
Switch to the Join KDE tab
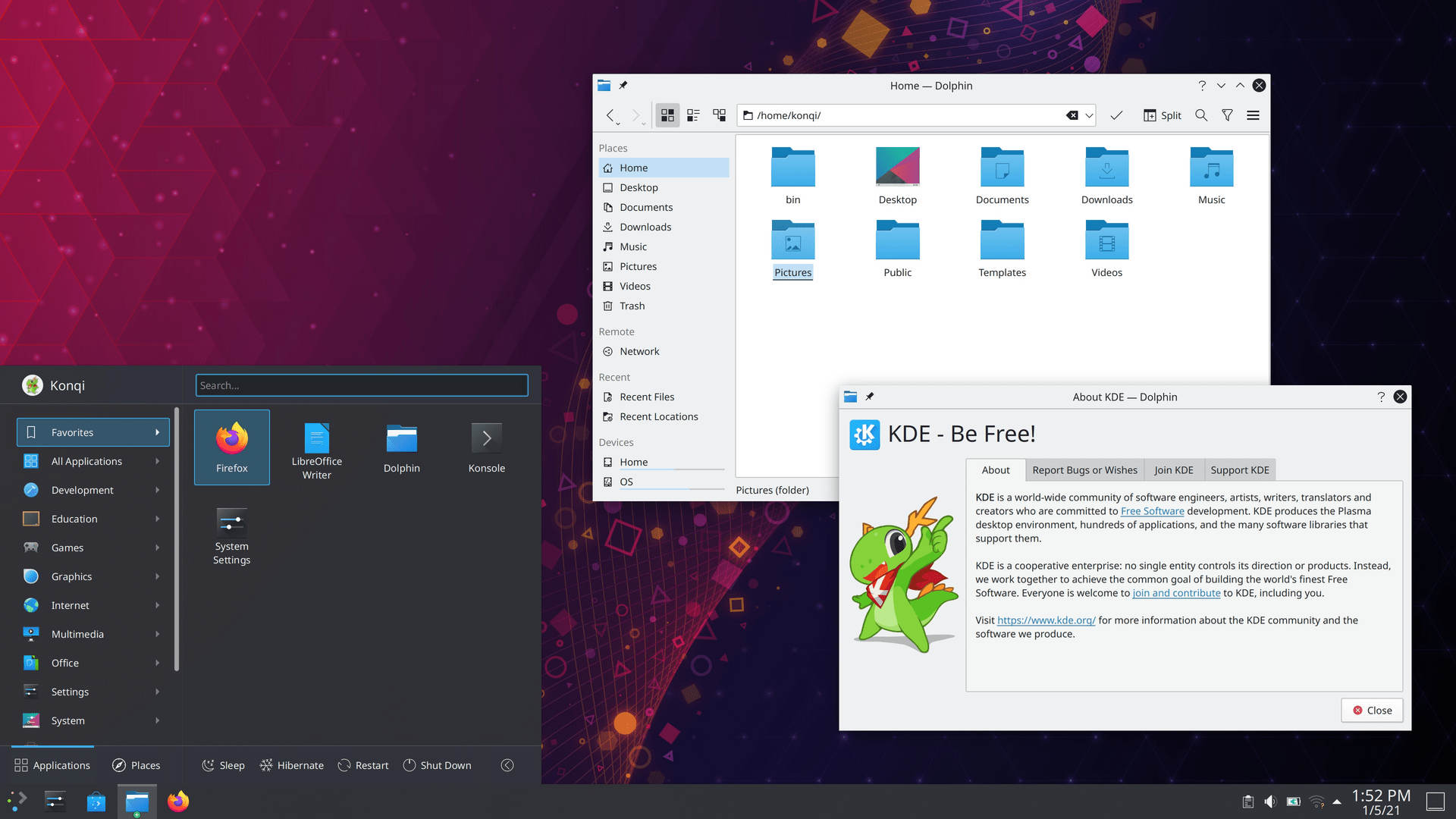(x=1173, y=470)
